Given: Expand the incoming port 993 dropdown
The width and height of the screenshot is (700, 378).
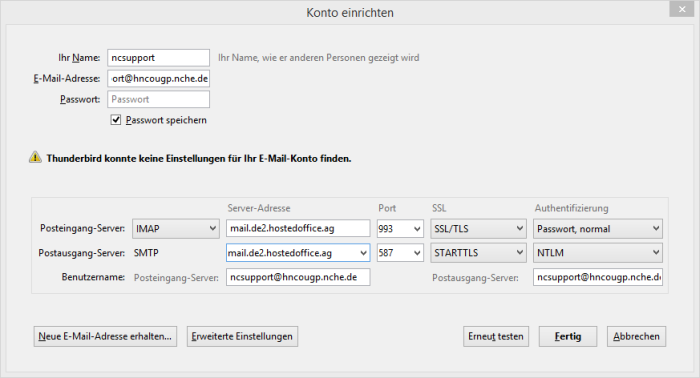Looking at the screenshot, I should [x=400, y=228].
